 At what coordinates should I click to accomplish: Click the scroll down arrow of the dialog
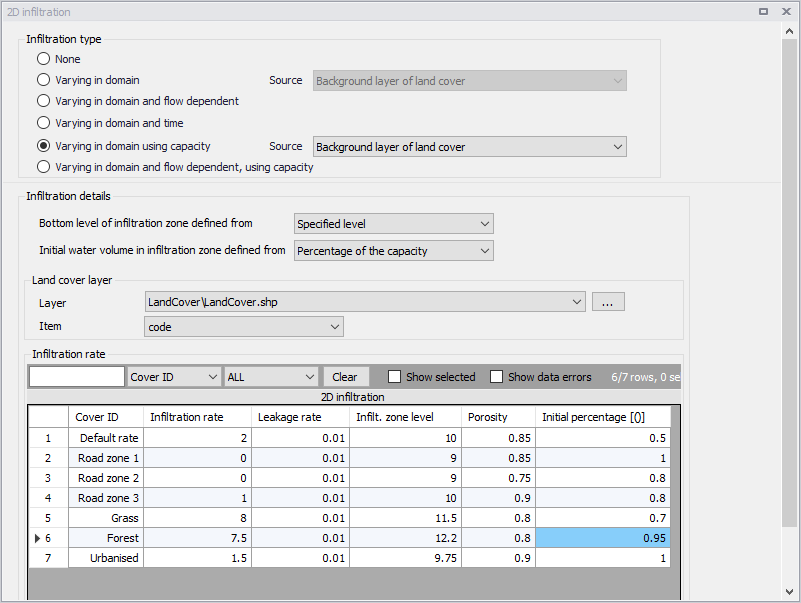tap(789, 592)
